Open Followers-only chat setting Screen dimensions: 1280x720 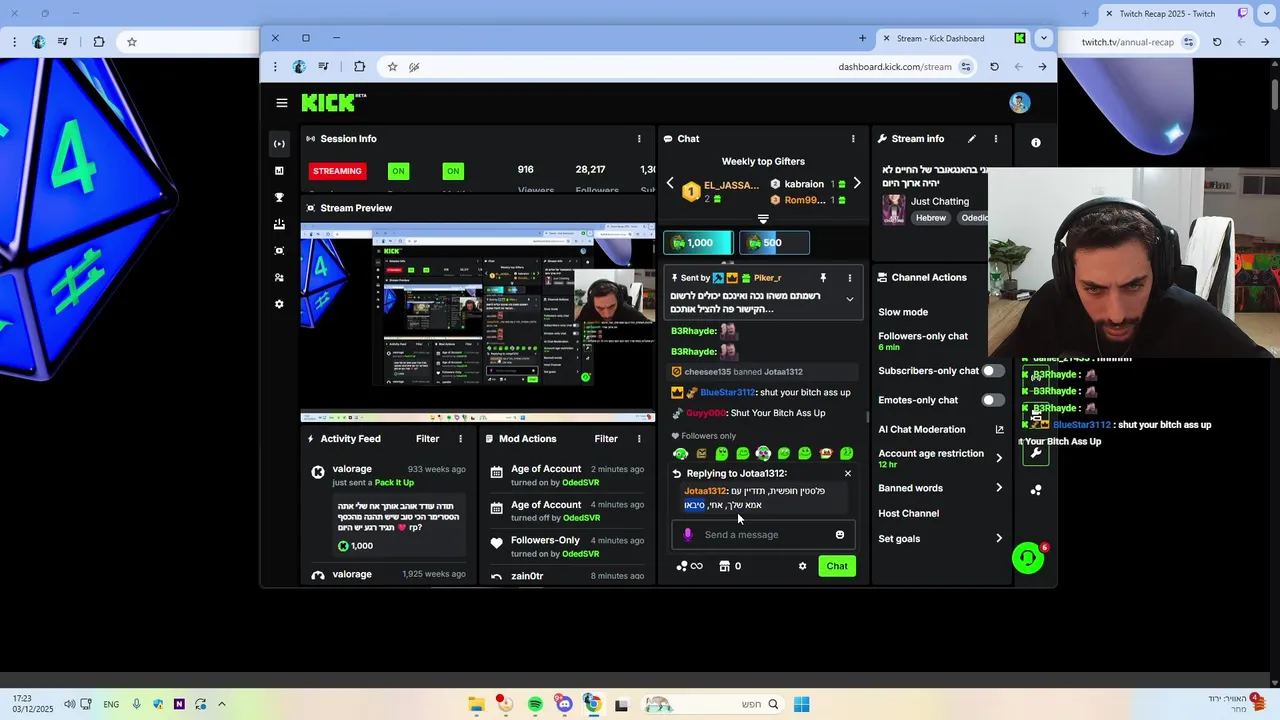[923, 341]
